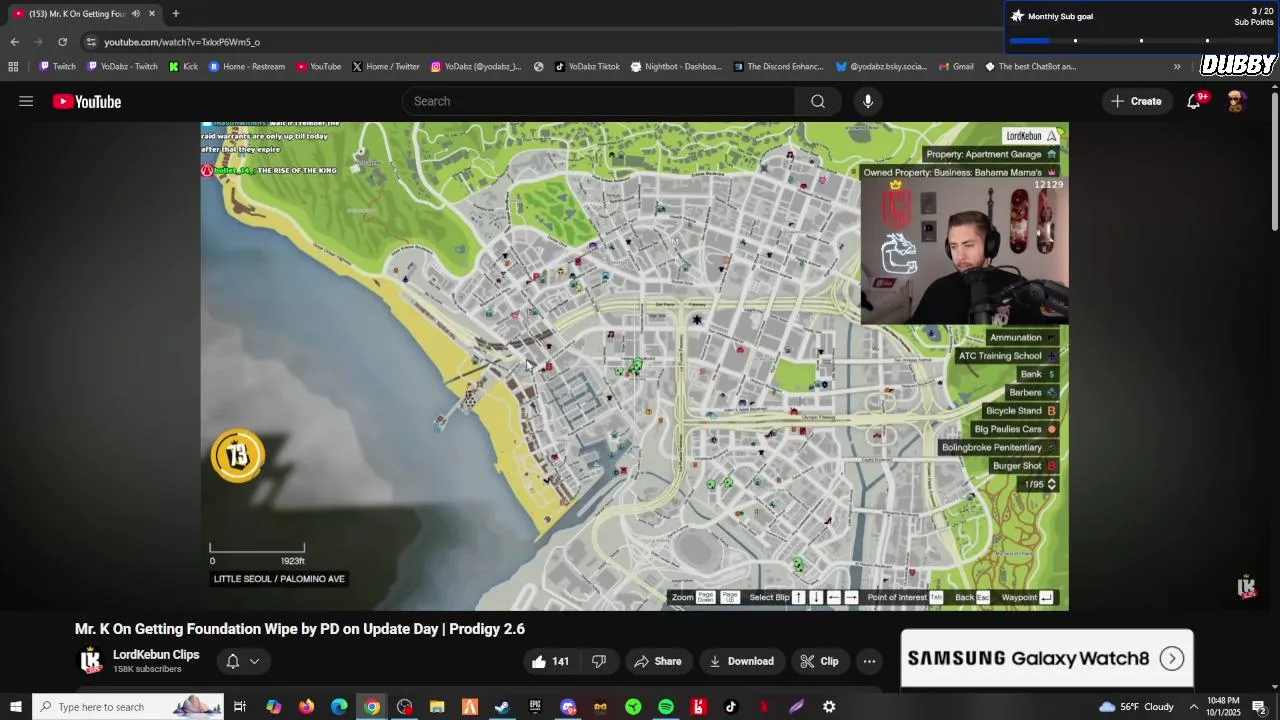Open the clock and date flyout

(1223, 706)
